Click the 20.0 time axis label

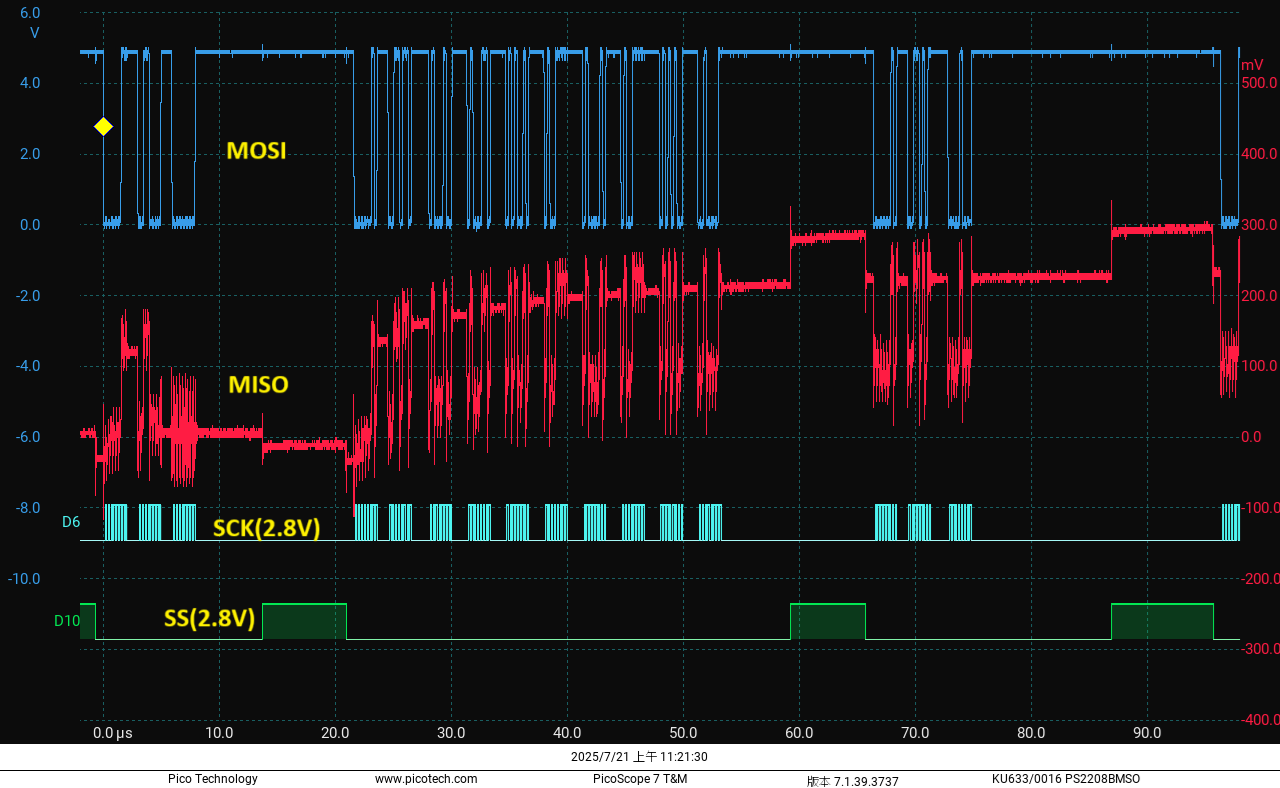[335, 733]
